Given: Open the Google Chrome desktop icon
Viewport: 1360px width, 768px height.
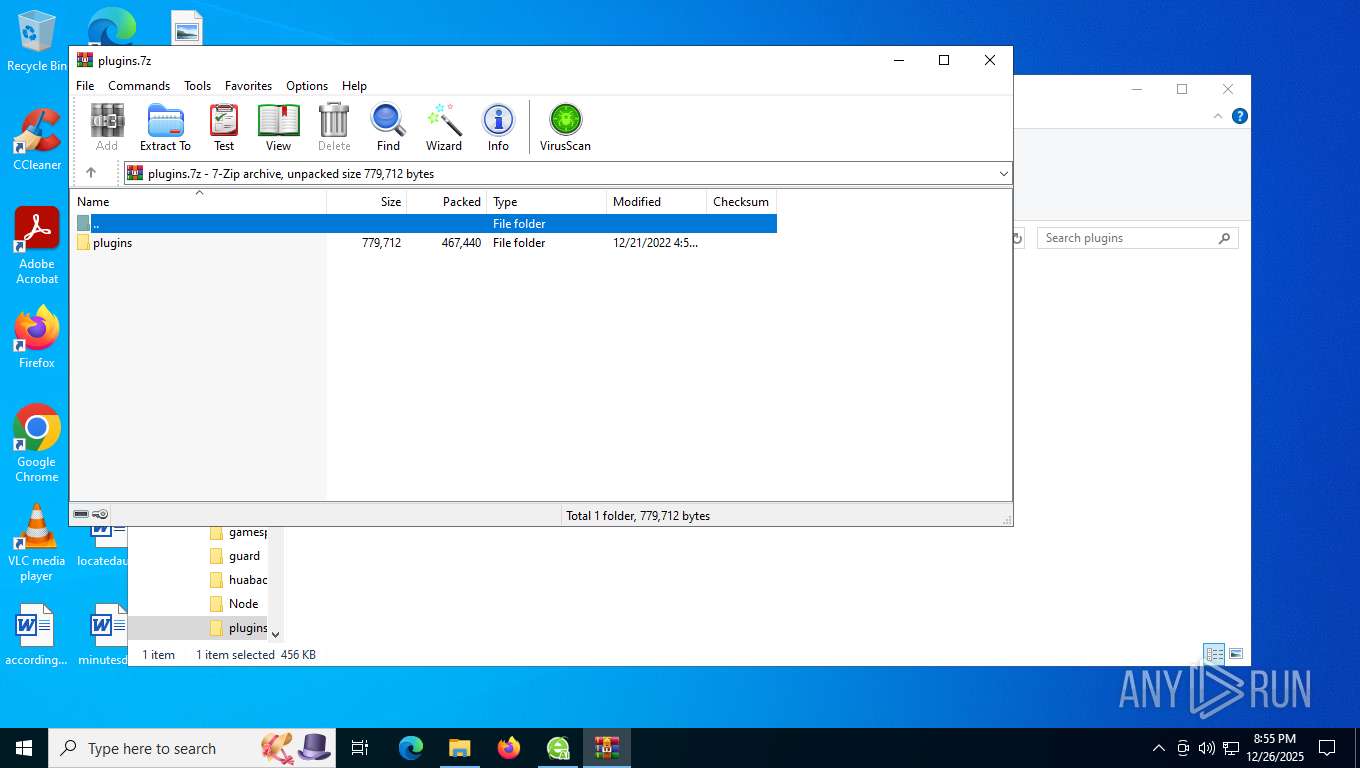Looking at the screenshot, I should (x=37, y=443).
